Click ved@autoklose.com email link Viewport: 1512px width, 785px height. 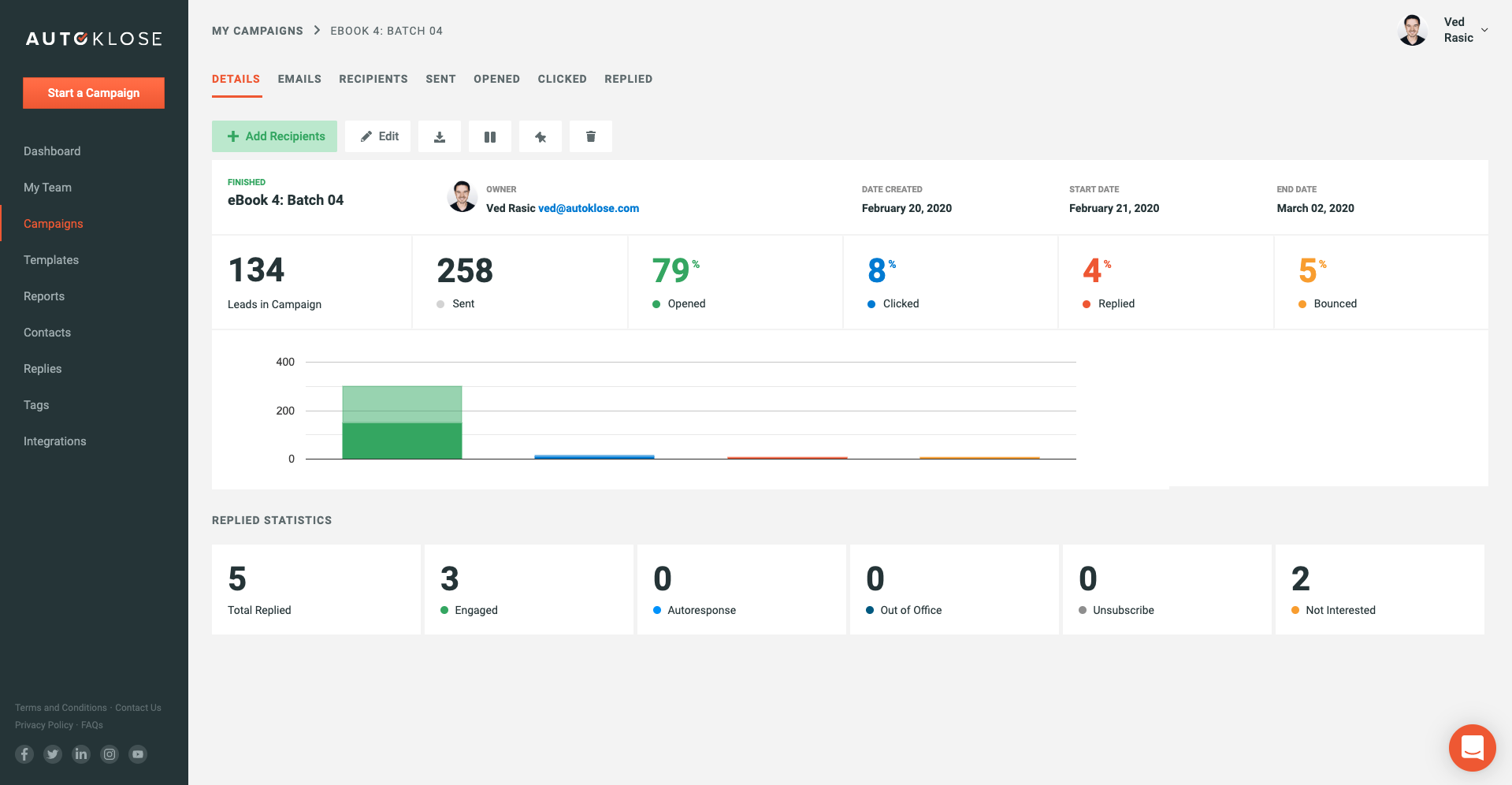(589, 208)
